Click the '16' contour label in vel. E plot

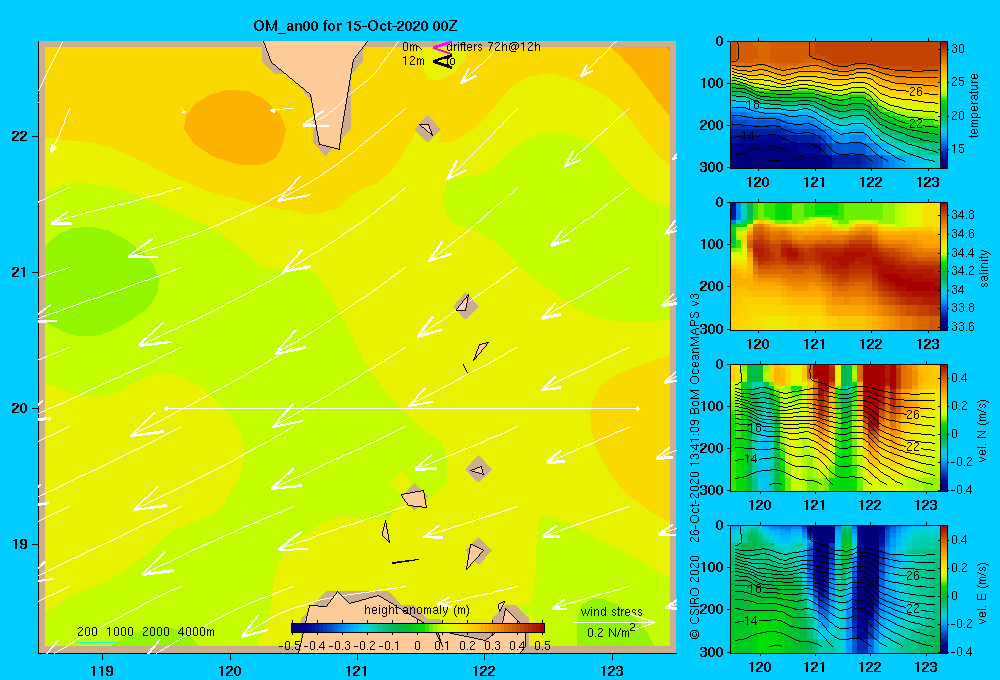pos(755,589)
